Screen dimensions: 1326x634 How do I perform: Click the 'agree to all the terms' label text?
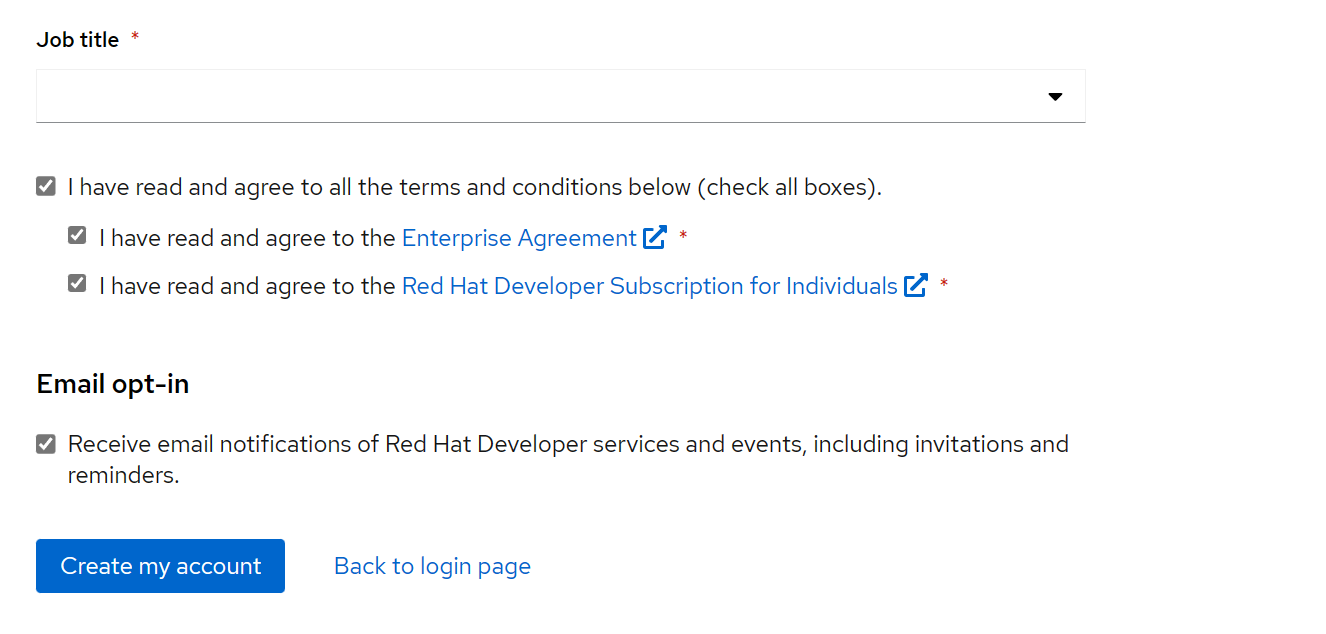[x=474, y=187]
